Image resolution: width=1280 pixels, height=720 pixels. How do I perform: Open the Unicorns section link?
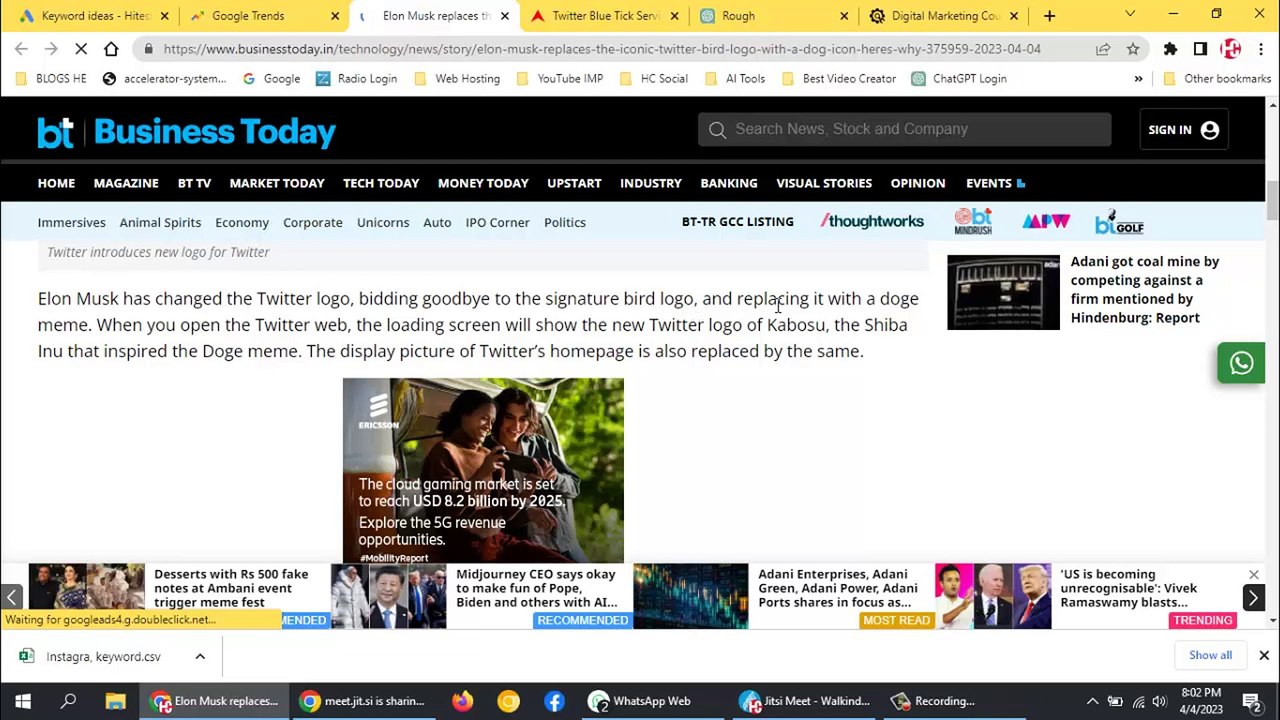pyautogui.click(x=383, y=222)
